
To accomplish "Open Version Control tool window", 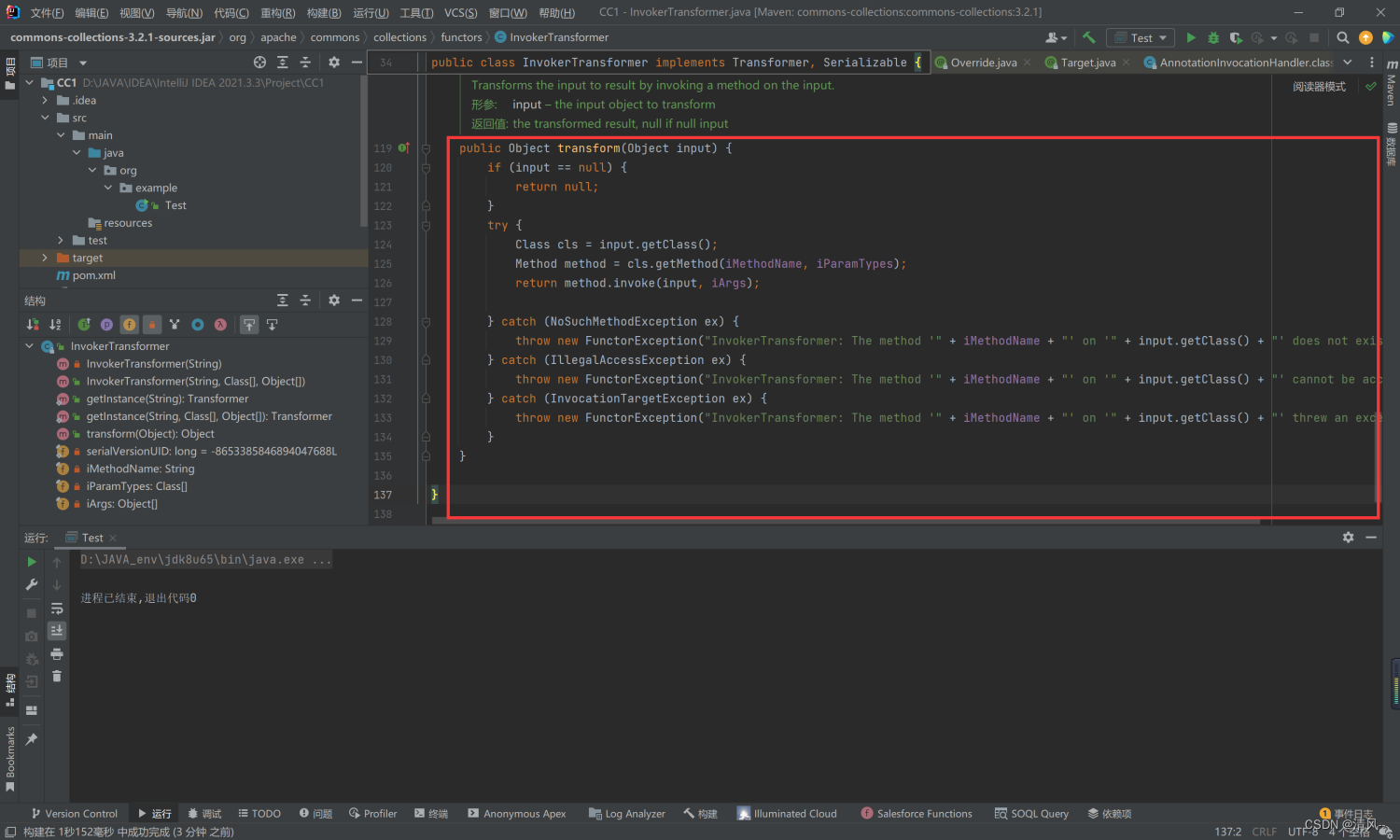I will pyautogui.click(x=75, y=814).
